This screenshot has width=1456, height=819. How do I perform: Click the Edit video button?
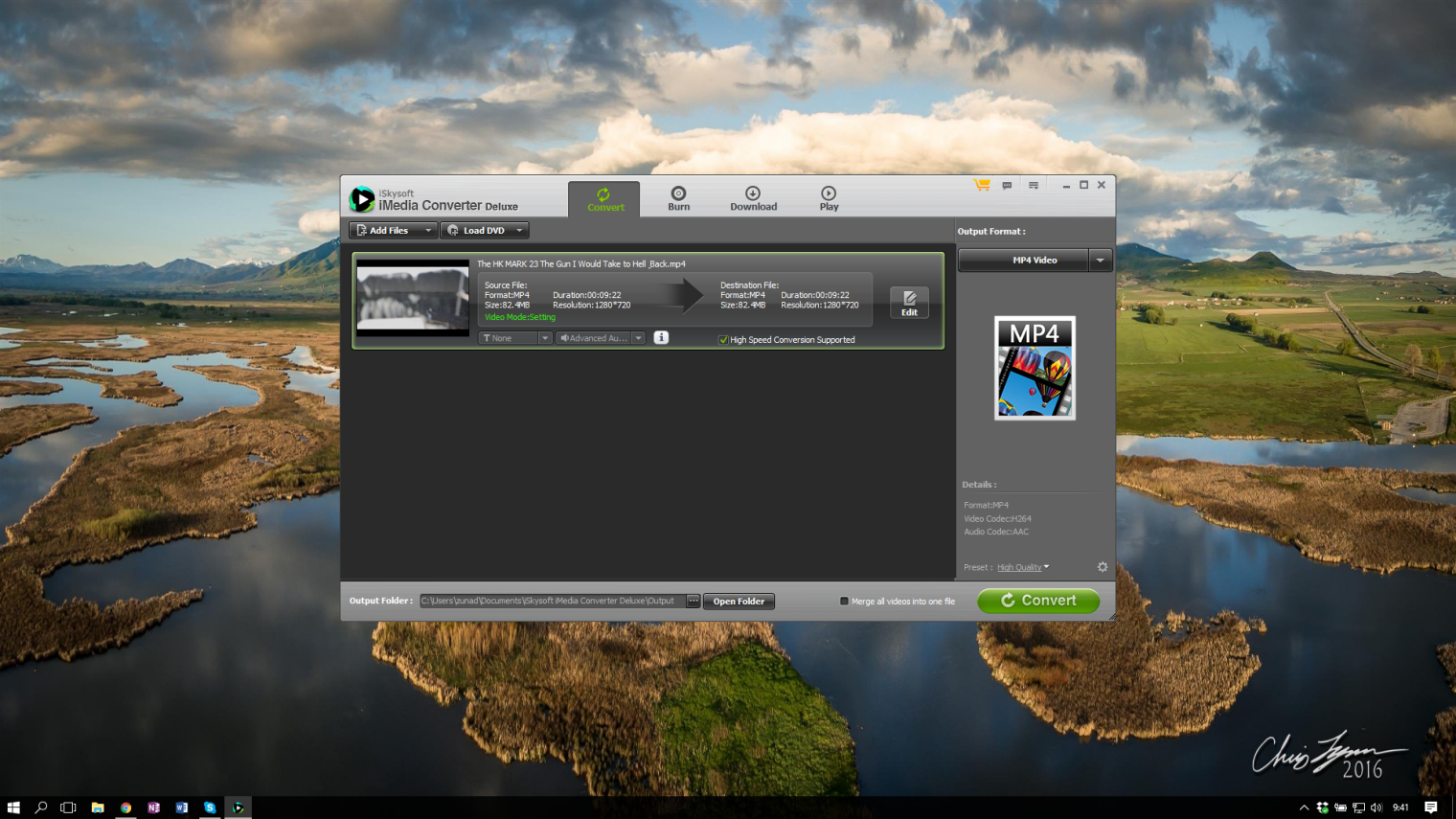[909, 304]
